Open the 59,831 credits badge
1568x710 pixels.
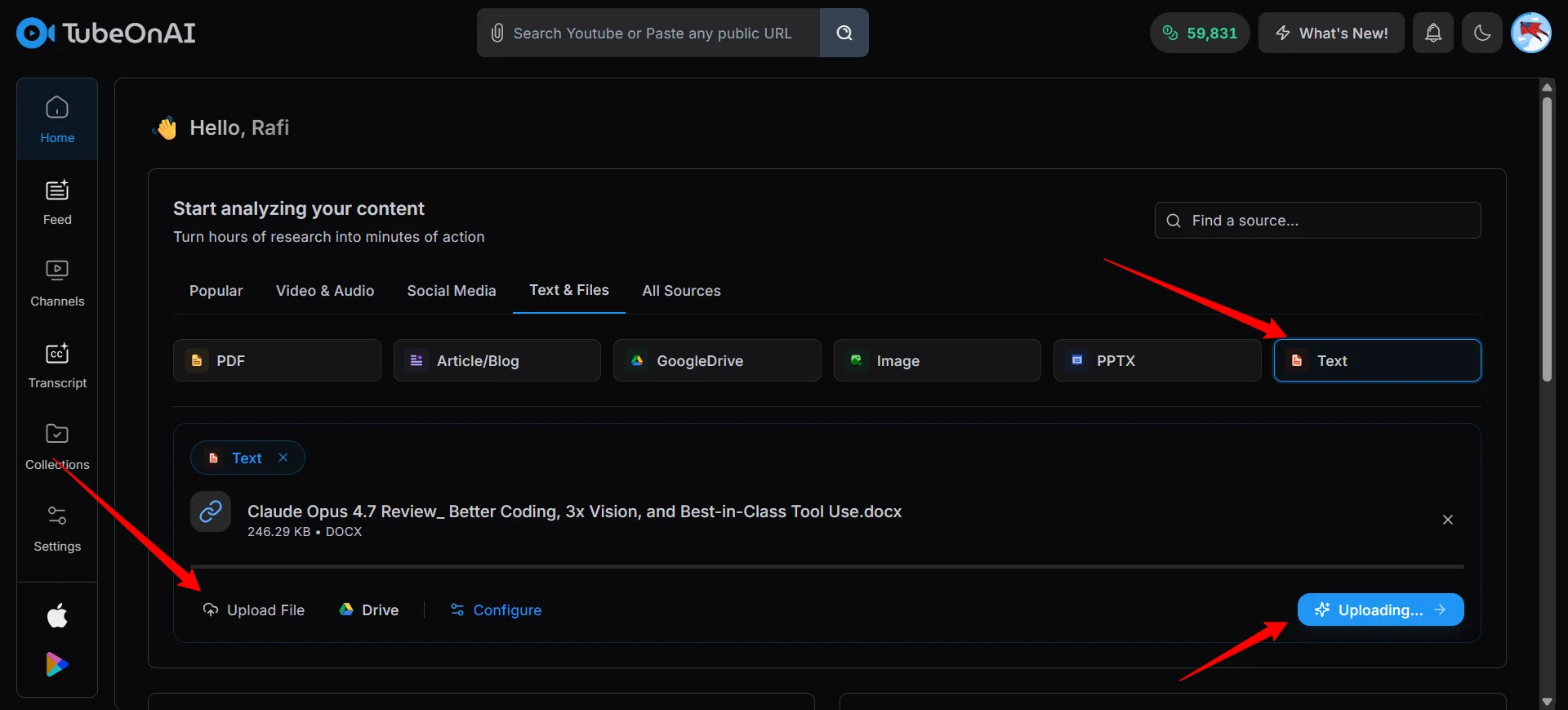point(1200,33)
